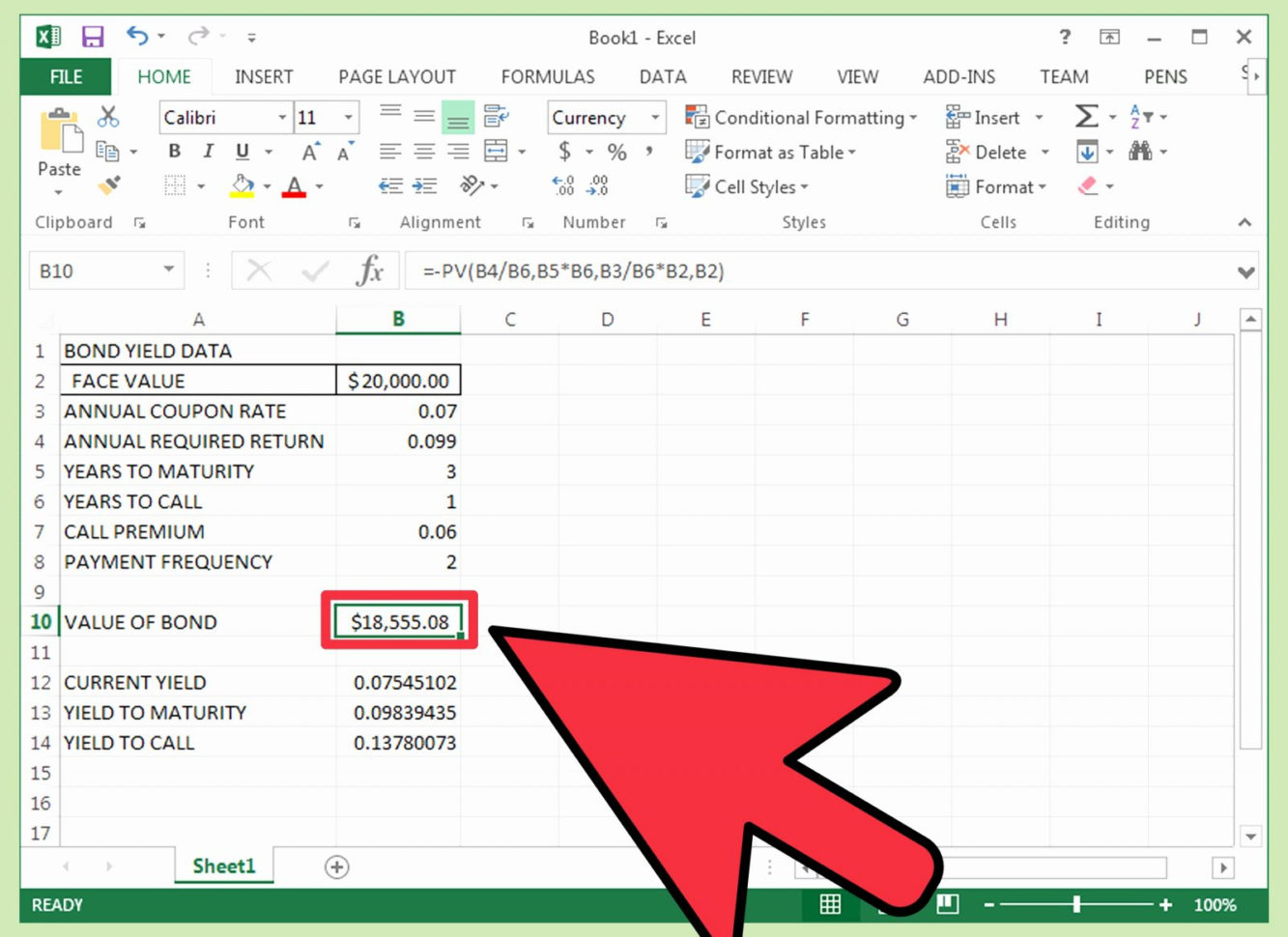Click the Borders icon

[175, 185]
